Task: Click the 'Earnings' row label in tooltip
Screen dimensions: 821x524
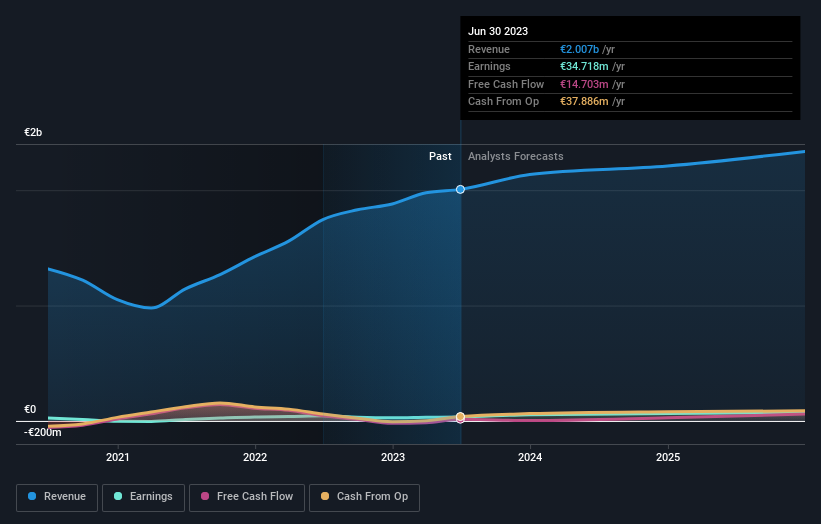Action: point(489,66)
